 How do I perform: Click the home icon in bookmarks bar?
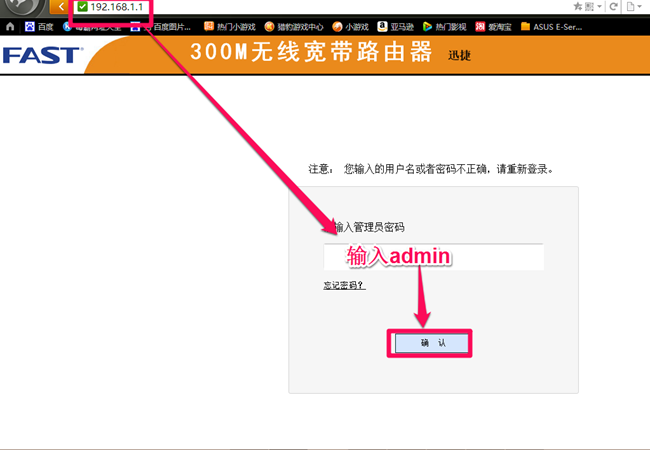coord(10,27)
